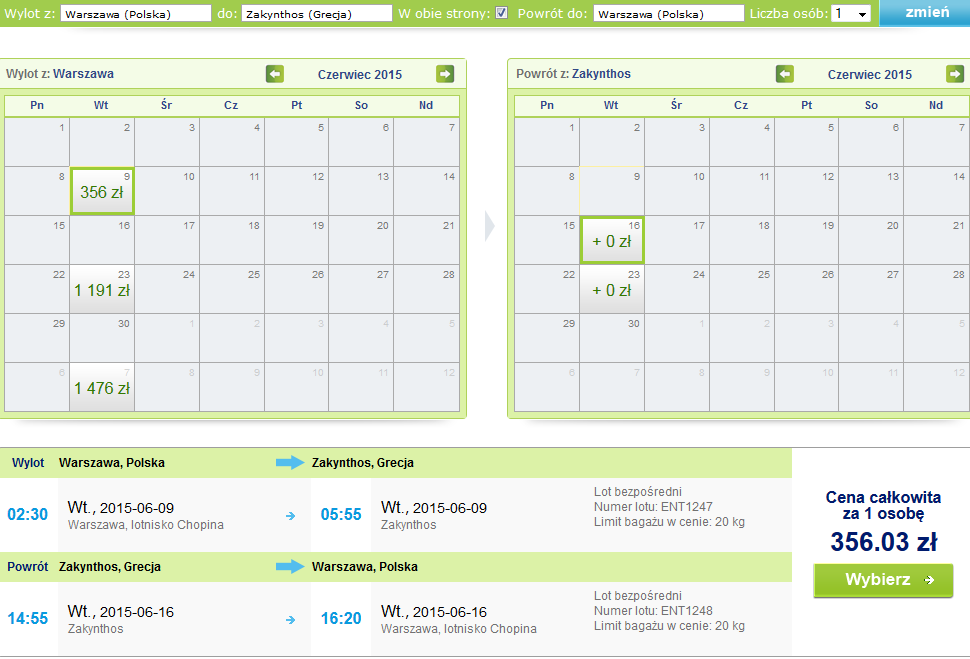Select June 9 departure for 356 zł

(x=102, y=191)
